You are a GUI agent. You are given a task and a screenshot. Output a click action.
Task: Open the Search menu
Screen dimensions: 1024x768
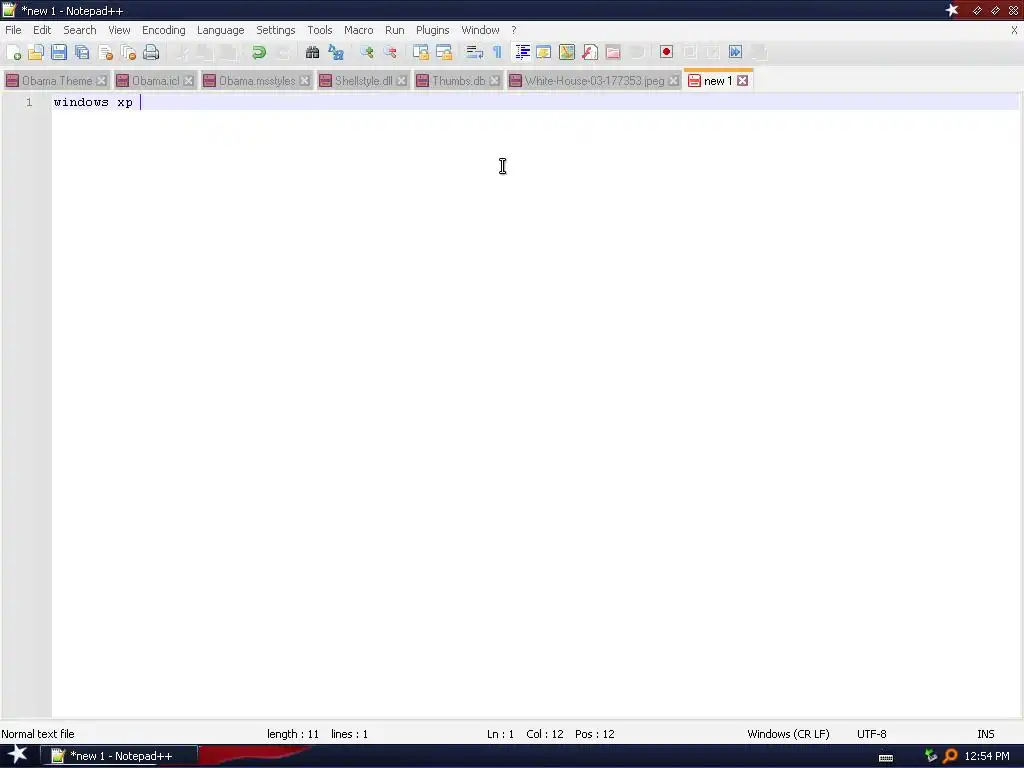click(x=80, y=30)
